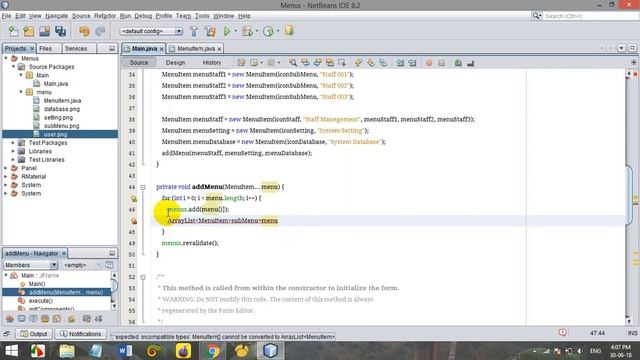The image size is (640, 360).
Task: Select database.png in Projects tree
Action: (62, 109)
